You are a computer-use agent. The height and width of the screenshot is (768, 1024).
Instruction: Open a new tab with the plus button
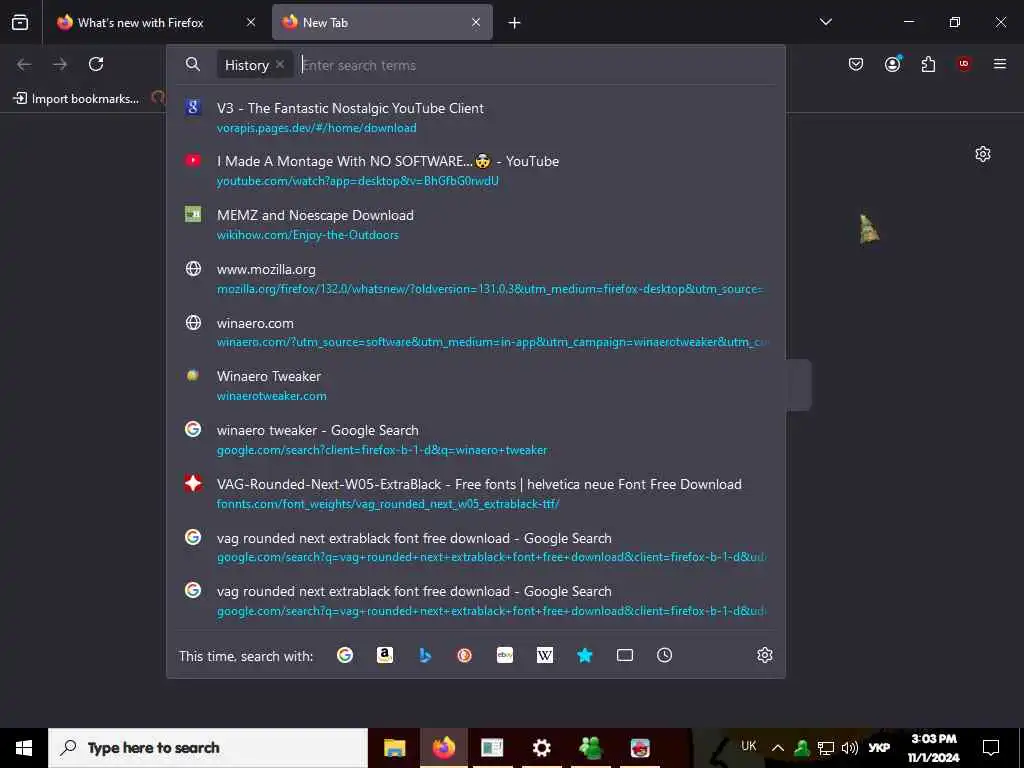515,23
